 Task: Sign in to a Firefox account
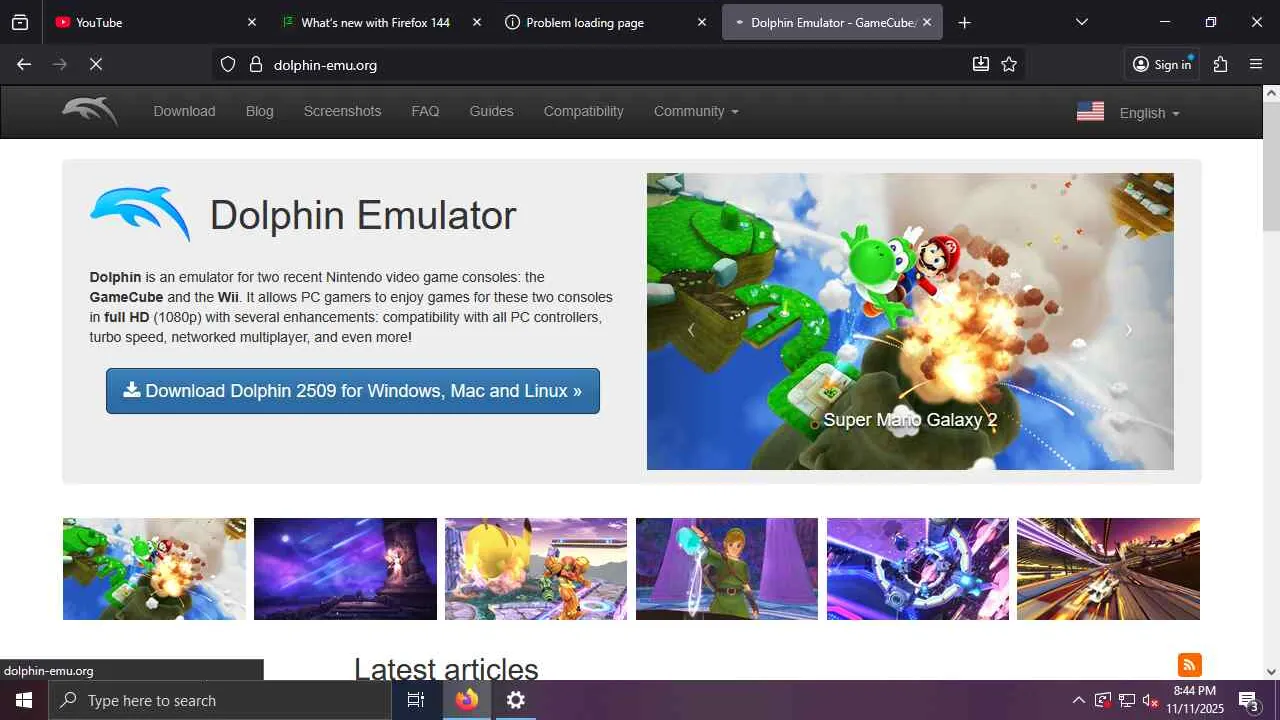1162,64
